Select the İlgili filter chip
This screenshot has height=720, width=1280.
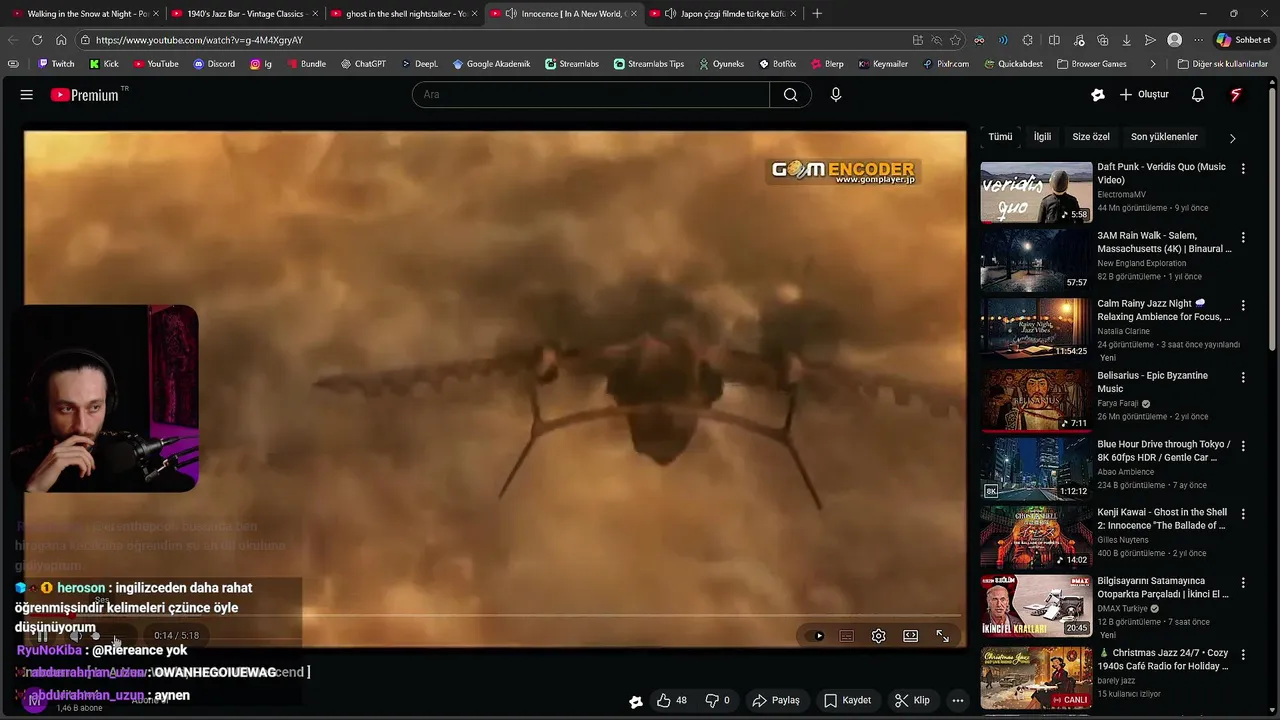pyautogui.click(x=1042, y=137)
